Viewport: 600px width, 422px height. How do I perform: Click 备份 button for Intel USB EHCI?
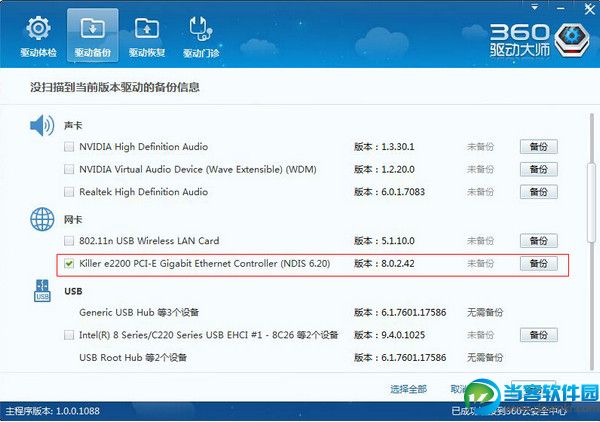click(538, 335)
